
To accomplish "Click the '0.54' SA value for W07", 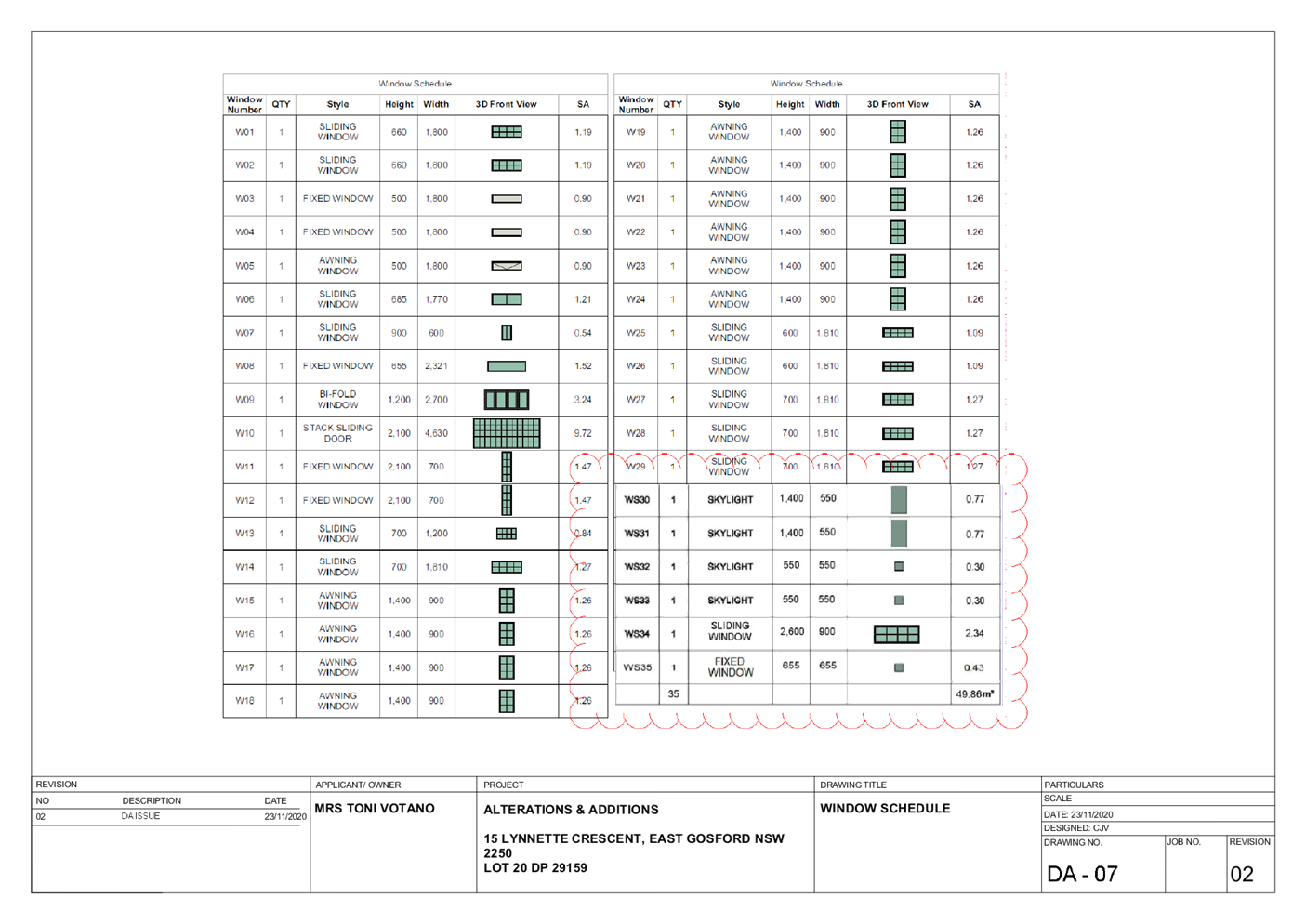I will coord(583,333).
